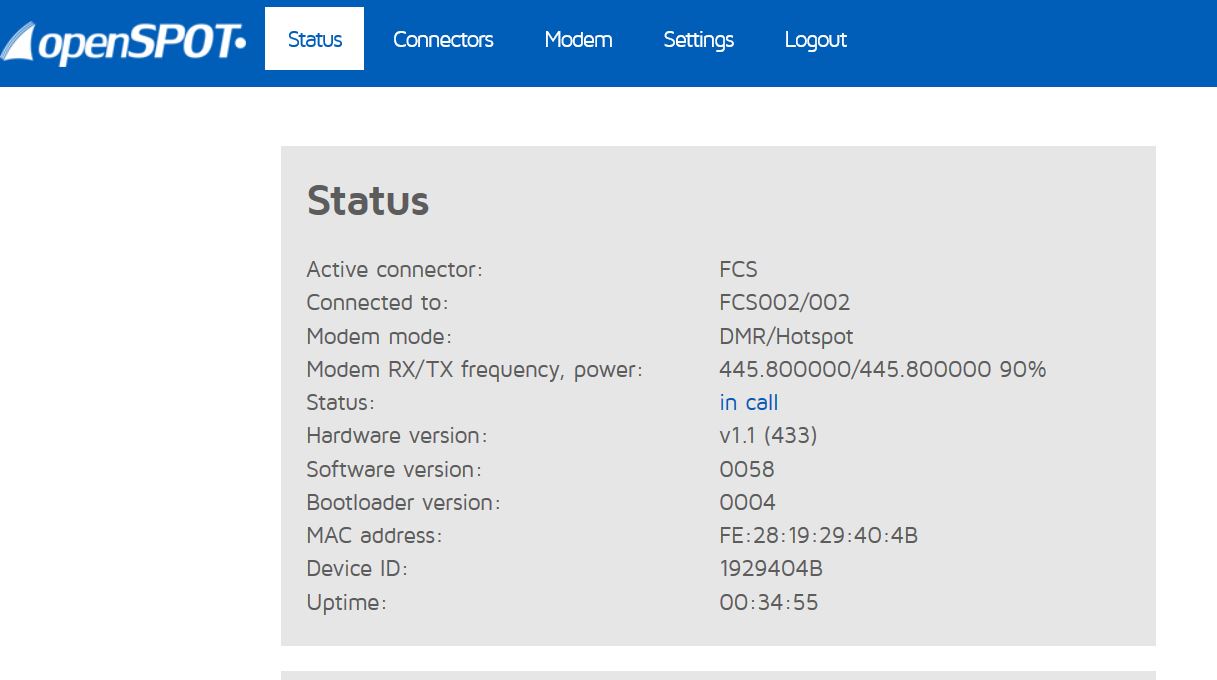Click Logout in the navigation bar
The height and width of the screenshot is (680, 1217).
[x=815, y=39]
